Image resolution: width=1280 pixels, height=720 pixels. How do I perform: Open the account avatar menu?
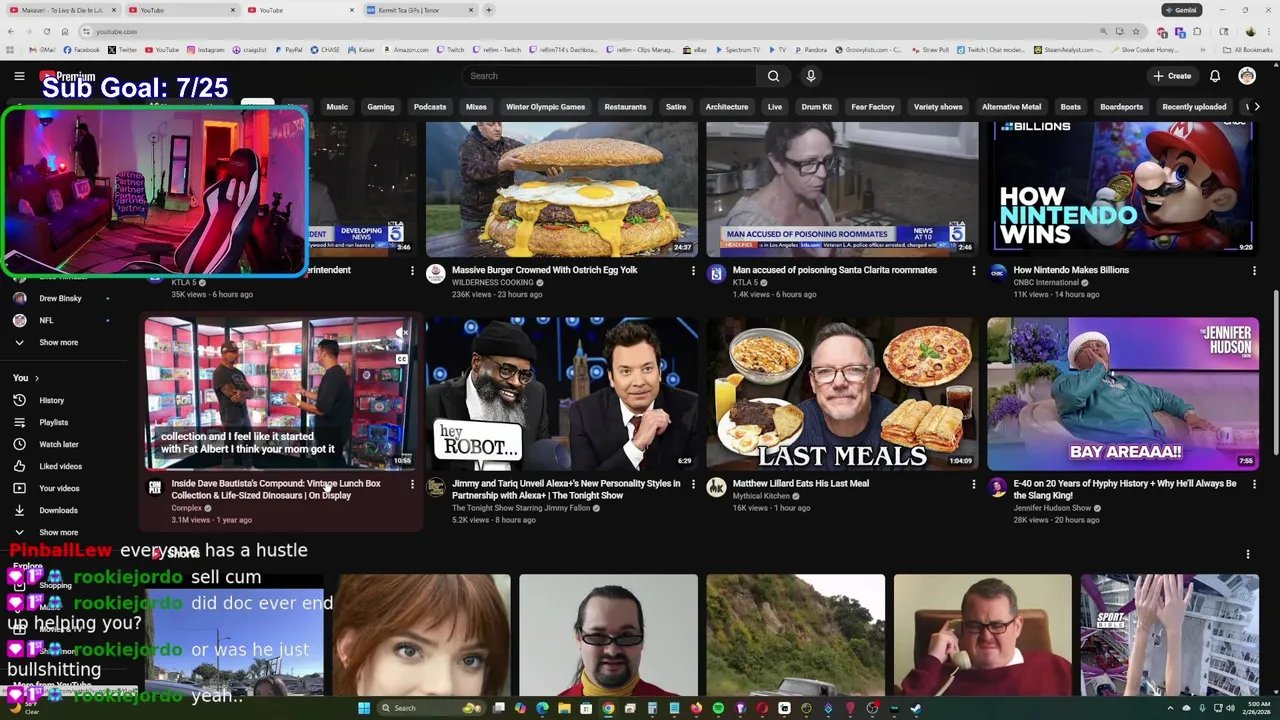click(1247, 76)
